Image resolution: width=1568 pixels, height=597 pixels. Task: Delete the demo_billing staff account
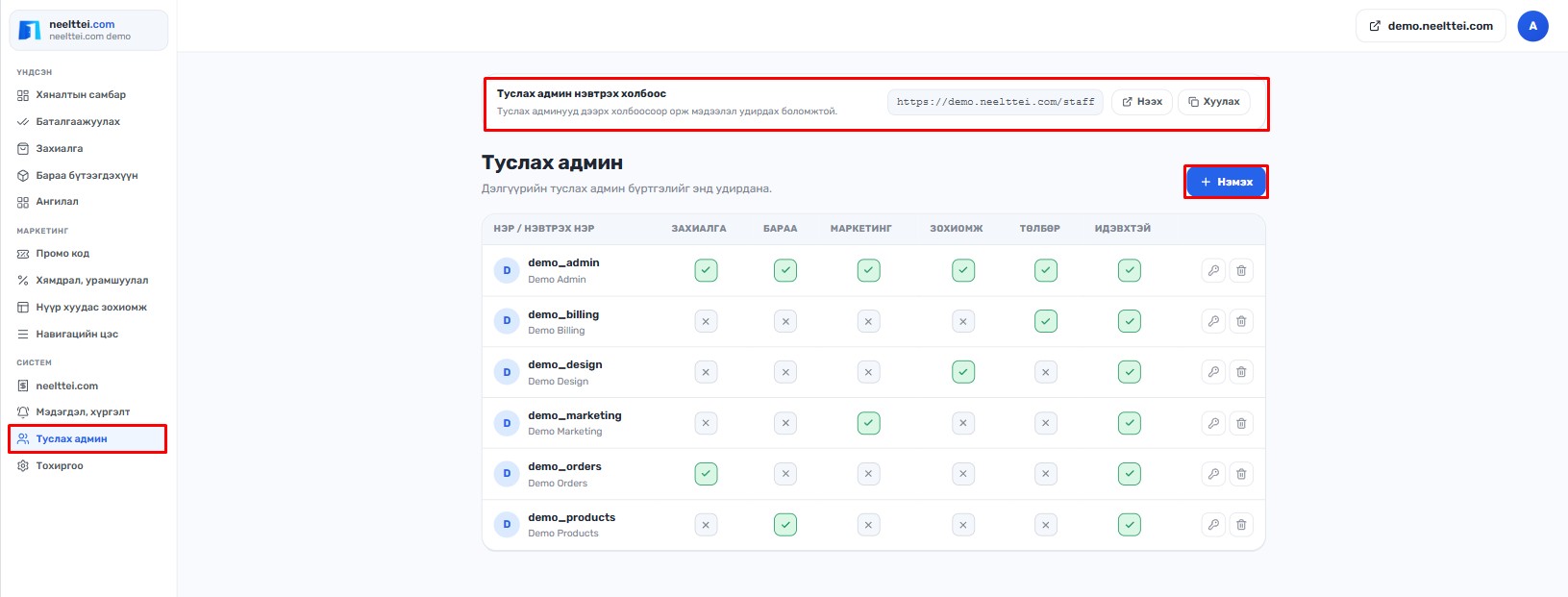point(1241,321)
